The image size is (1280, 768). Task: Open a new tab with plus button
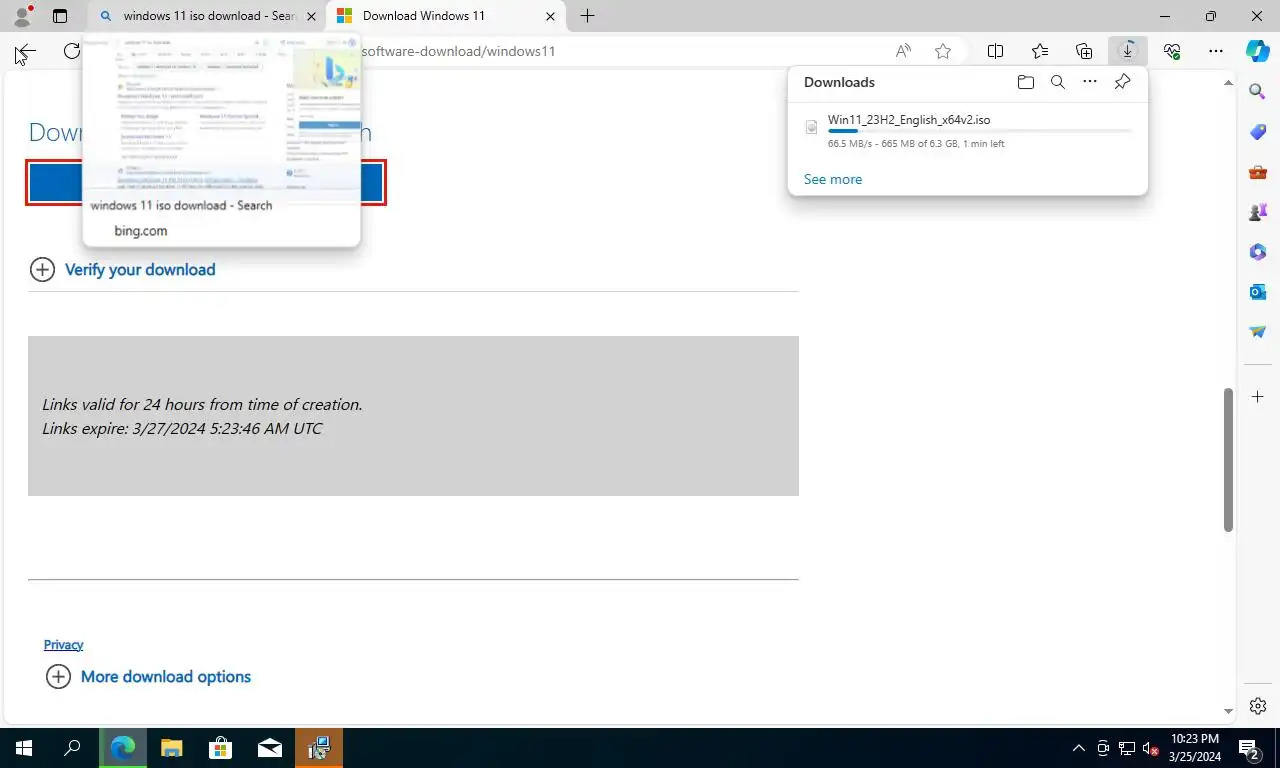click(x=588, y=16)
